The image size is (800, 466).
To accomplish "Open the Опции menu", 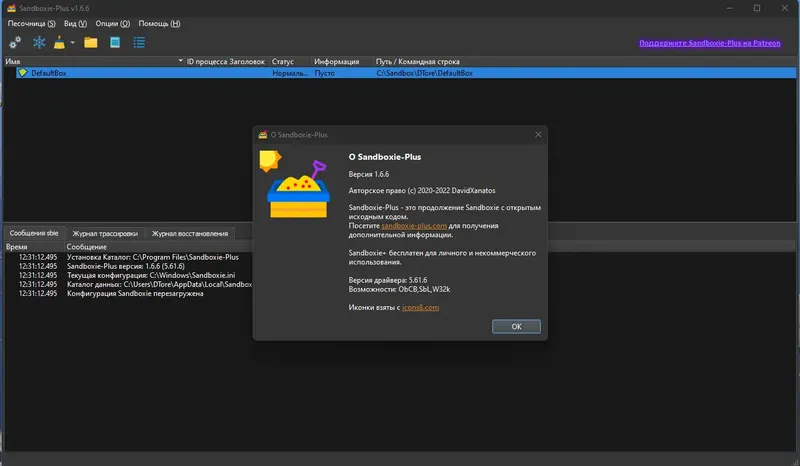I will coord(113,23).
